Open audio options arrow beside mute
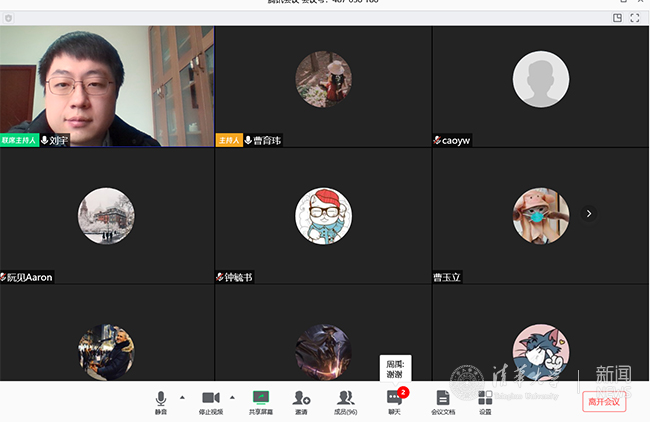Image resolution: width=650 pixels, height=422 pixels. [181, 397]
